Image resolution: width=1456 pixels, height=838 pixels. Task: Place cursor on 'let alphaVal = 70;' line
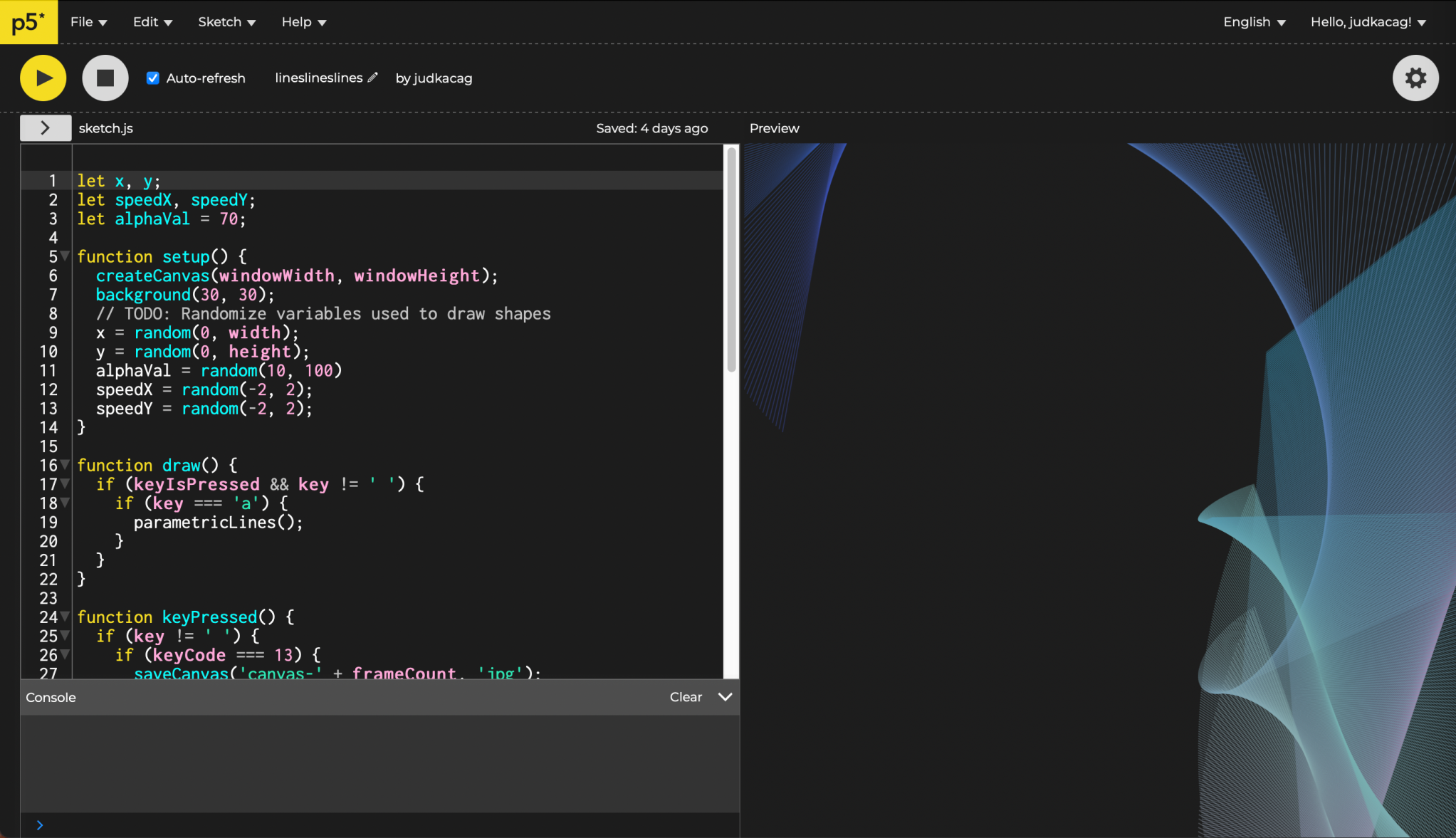[x=162, y=219]
